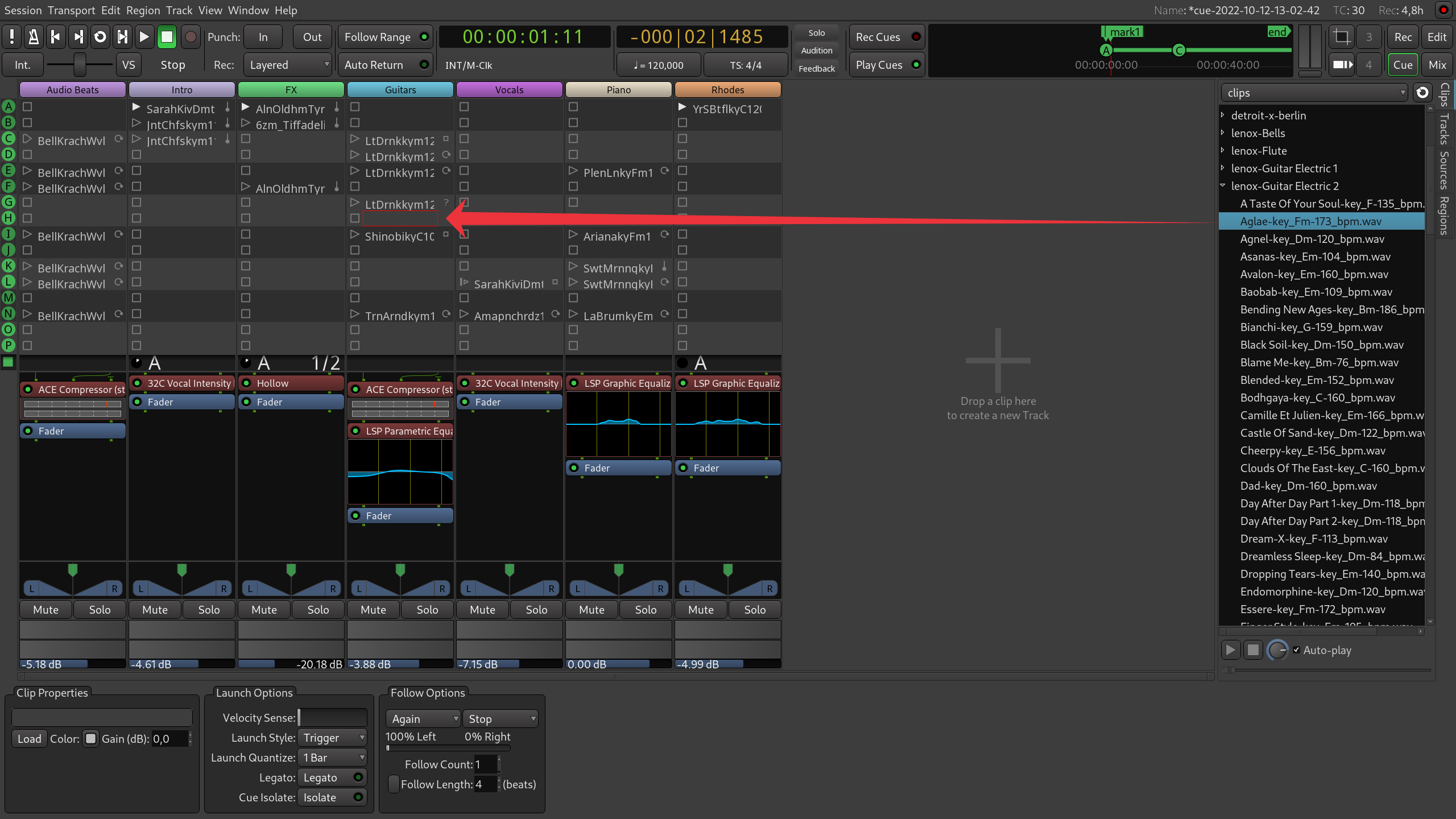Toggle loop playback icon in transport
1456x819 pixels.
point(100,37)
